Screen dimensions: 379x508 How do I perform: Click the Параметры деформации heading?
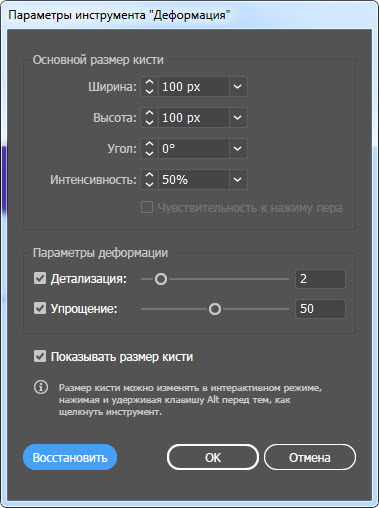[x=100, y=253]
